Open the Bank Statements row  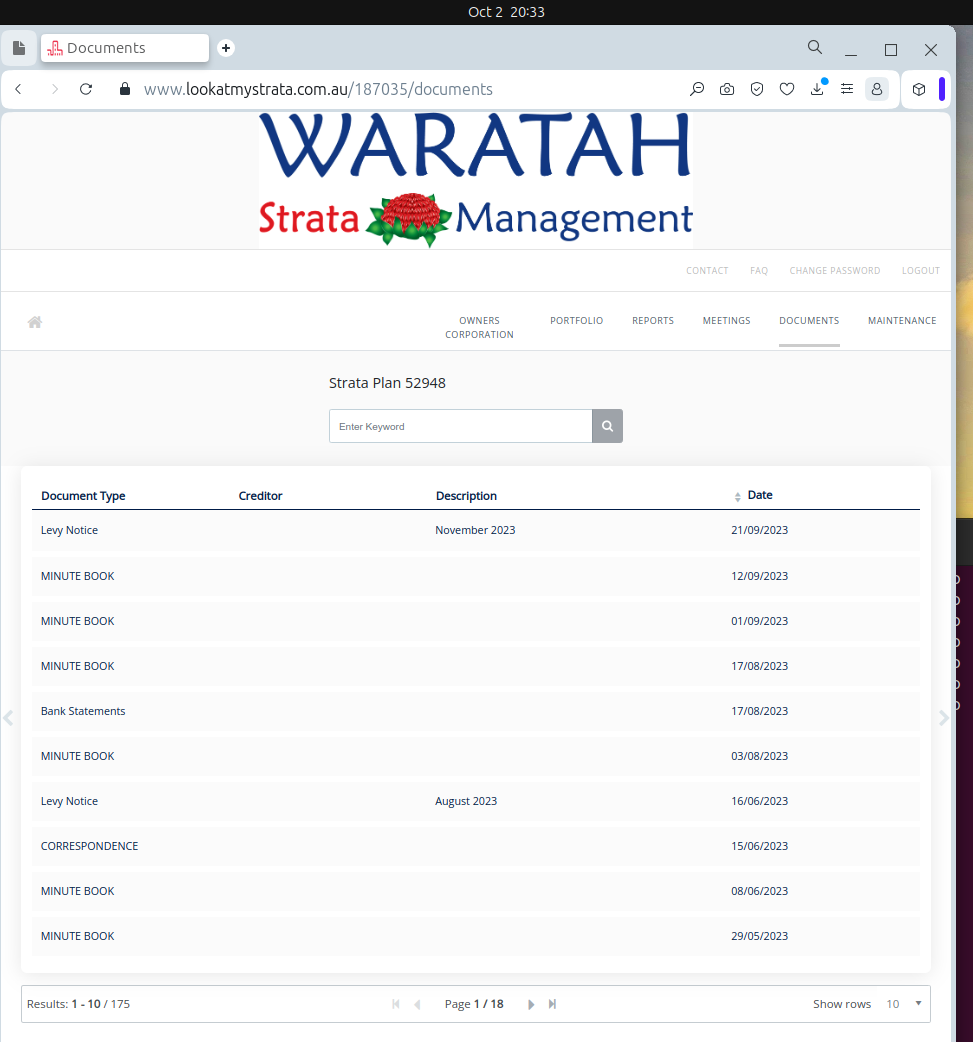[476, 711]
